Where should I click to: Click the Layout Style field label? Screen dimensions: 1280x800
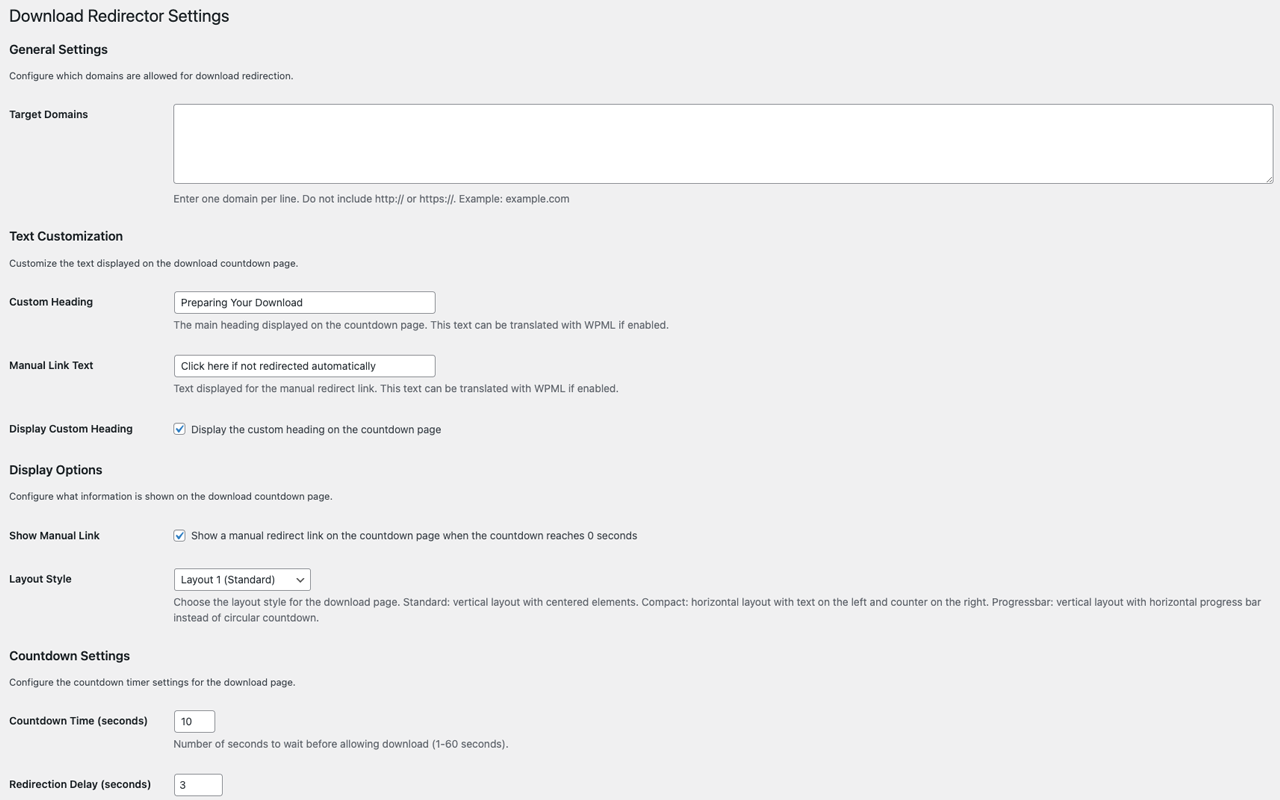pyautogui.click(x=40, y=579)
